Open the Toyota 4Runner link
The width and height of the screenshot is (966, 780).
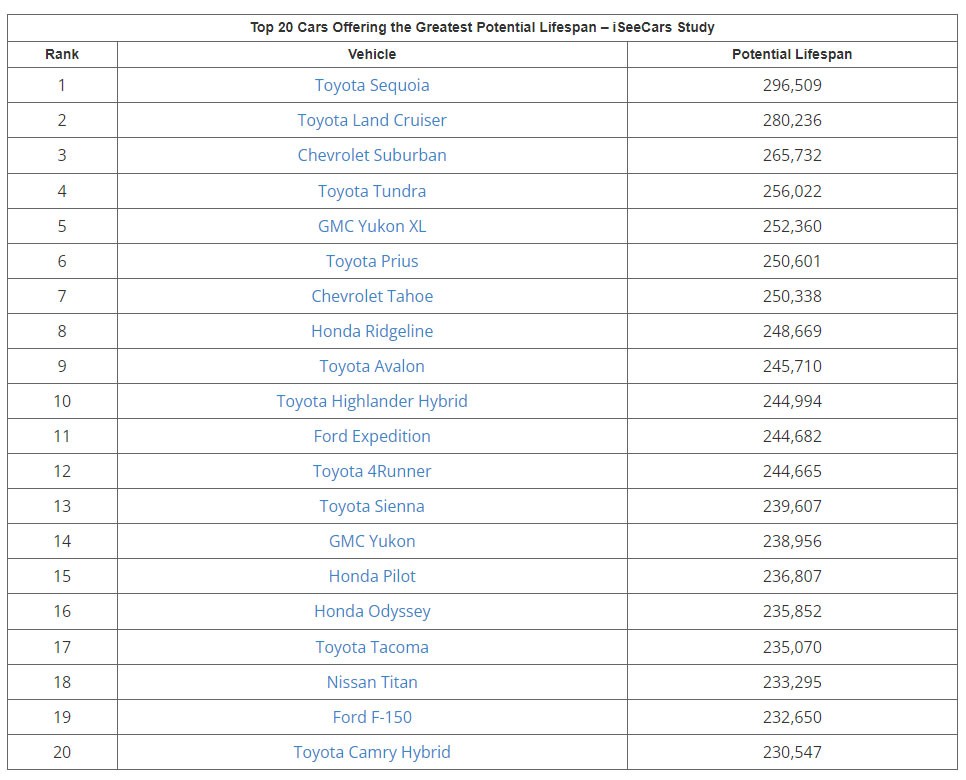[x=372, y=471]
